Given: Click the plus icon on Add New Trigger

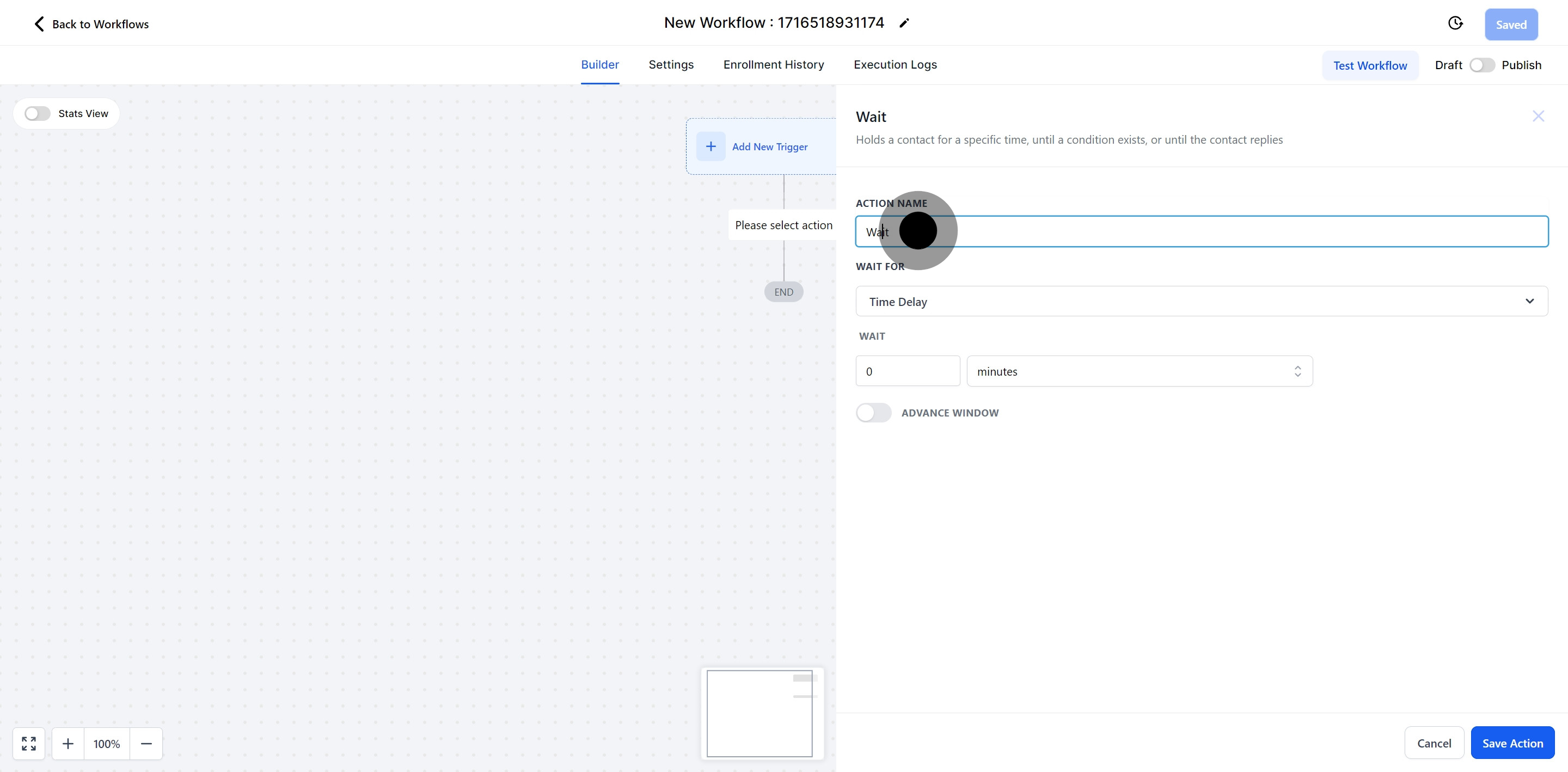Looking at the screenshot, I should [710, 147].
